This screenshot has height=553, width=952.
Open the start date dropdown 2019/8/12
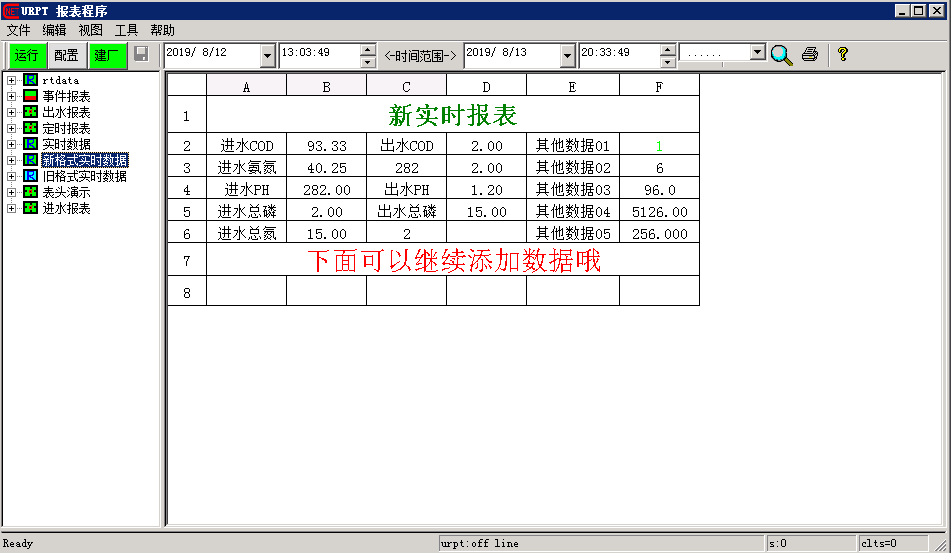(x=267, y=55)
